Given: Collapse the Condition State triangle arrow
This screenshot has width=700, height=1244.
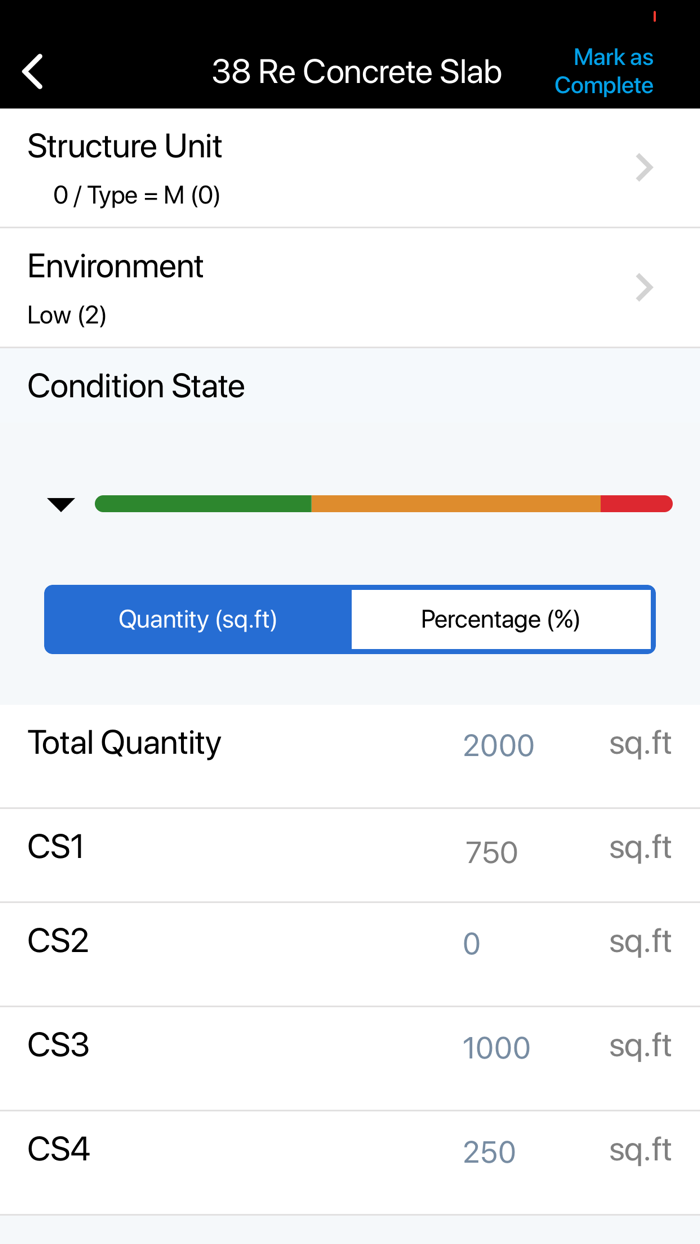Looking at the screenshot, I should pos(61,504).
